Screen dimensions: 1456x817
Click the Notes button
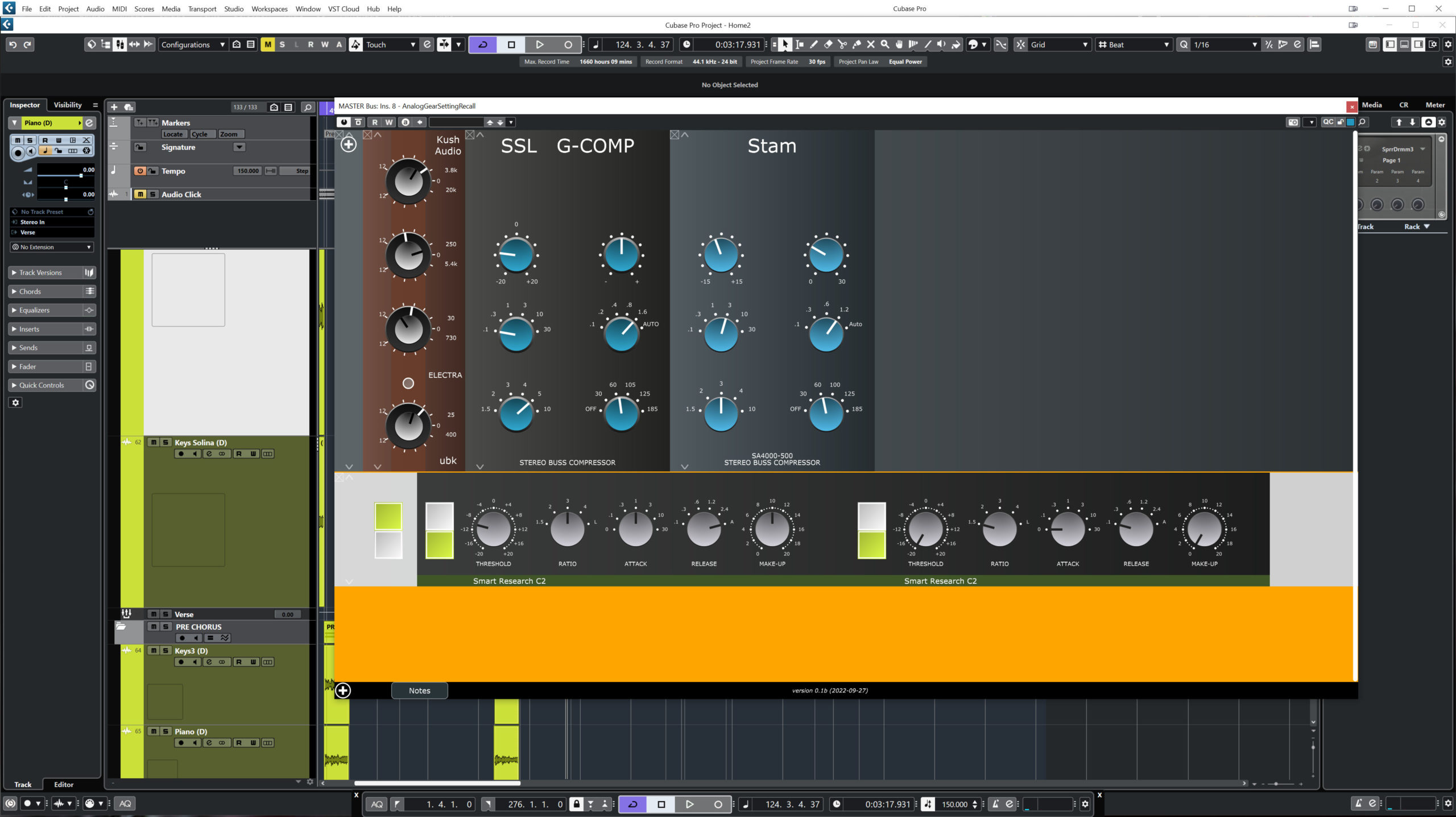pos(419,690)
